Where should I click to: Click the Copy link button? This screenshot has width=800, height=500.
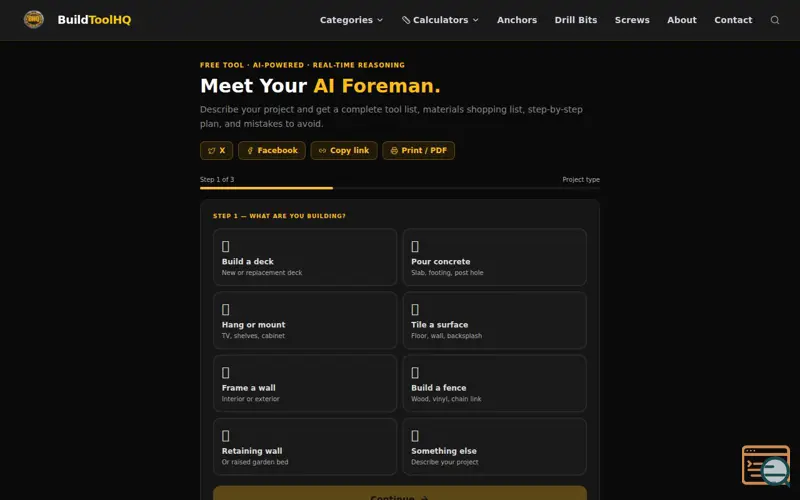pos(344,151)
